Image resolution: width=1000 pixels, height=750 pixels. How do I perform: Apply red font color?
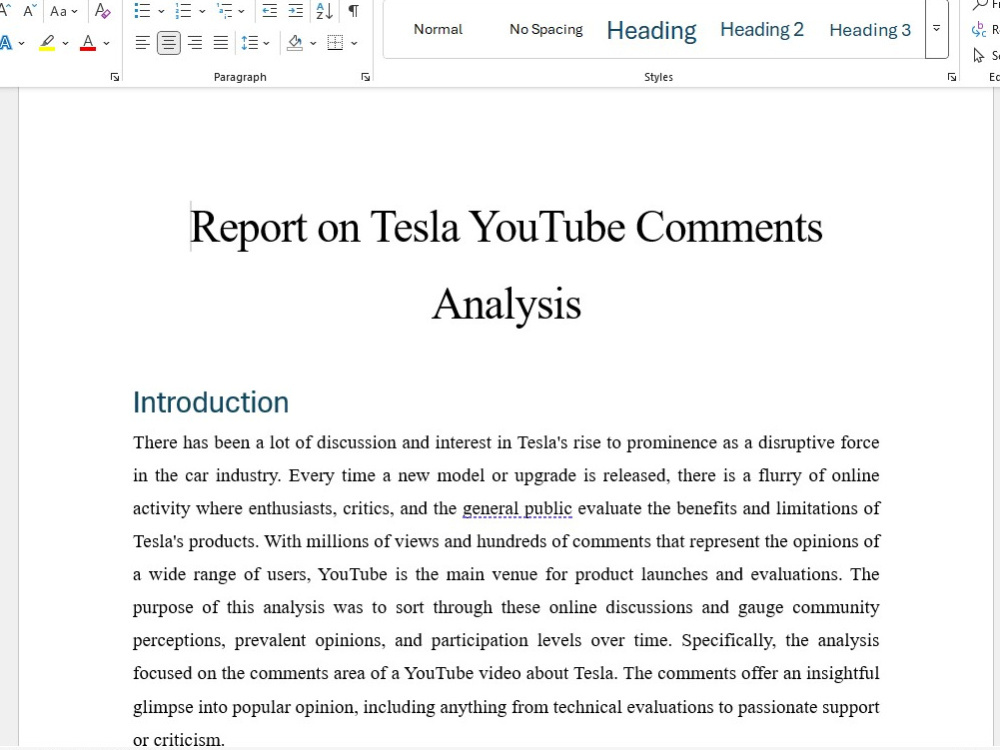pos(88,43)
